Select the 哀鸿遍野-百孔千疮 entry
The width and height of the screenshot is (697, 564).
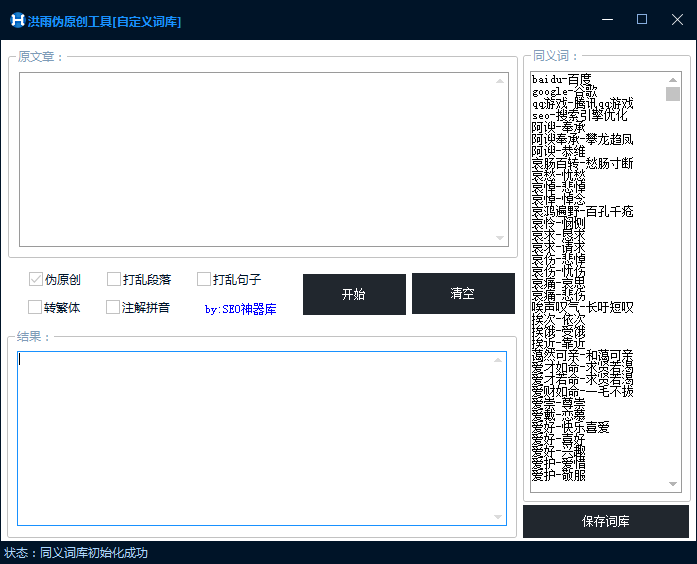[582, 212]
